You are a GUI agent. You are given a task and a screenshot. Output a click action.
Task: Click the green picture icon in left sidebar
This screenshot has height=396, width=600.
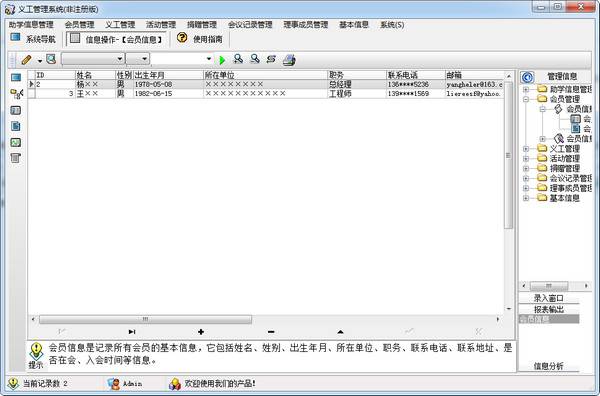click(x=16, y=142)
